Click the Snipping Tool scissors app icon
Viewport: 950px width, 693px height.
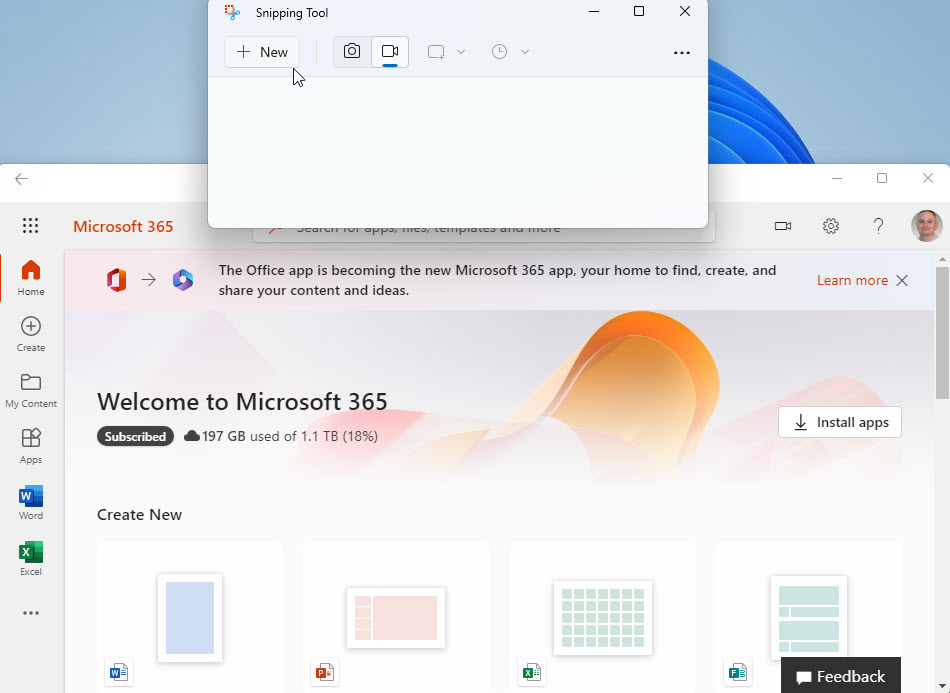coord(232,13)
